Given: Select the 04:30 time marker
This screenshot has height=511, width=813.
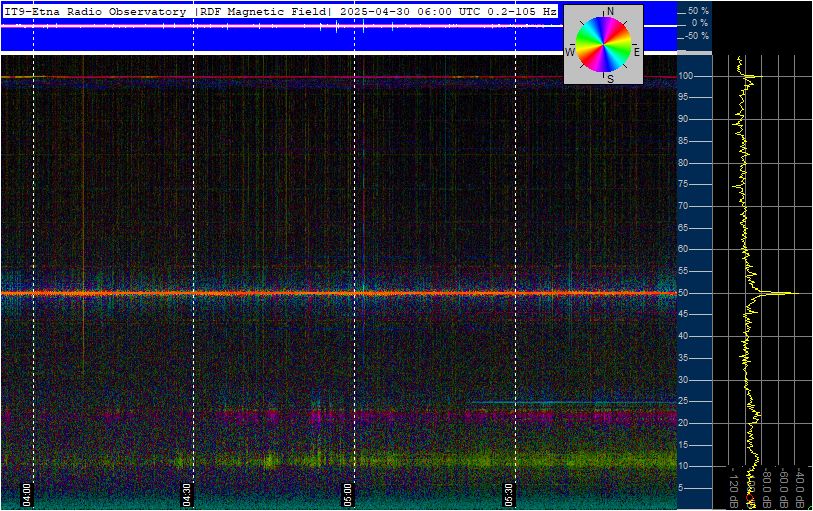Looking at the screenshot, I should [187, 494].
